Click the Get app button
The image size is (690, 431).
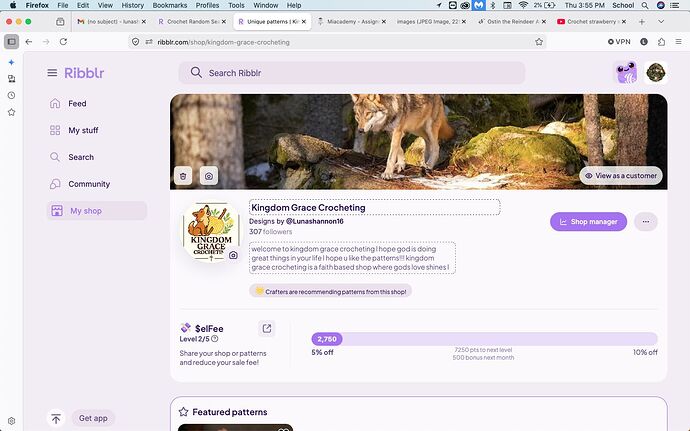click(x=93, y=418)
